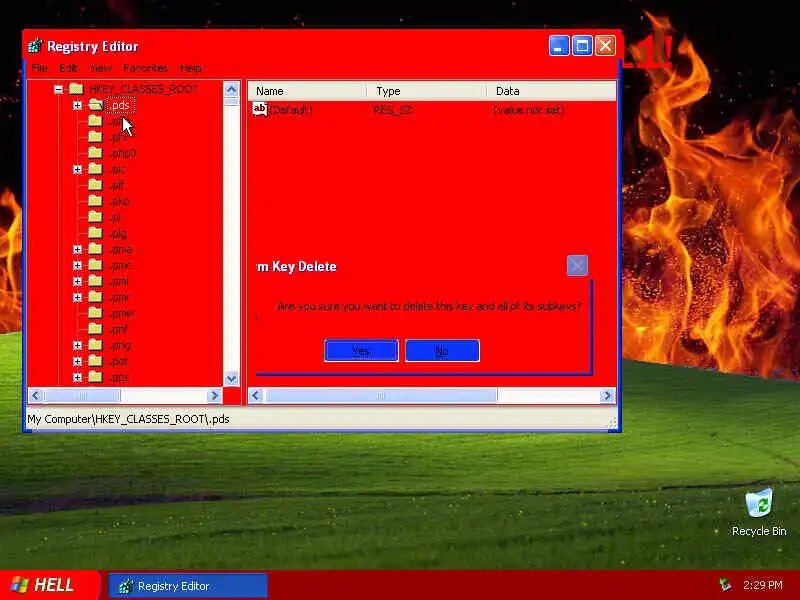The width and height of the screenshot is (800, 600).
Task: Open the Help menu
Action: (x=190, y=68)
